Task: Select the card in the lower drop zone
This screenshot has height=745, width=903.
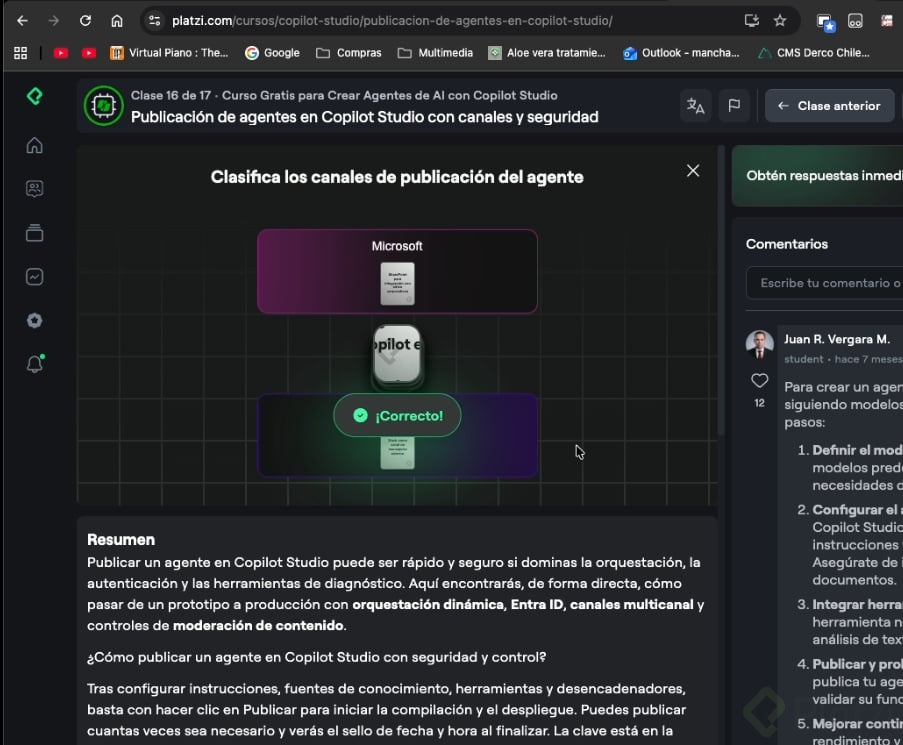Action: 397,453
